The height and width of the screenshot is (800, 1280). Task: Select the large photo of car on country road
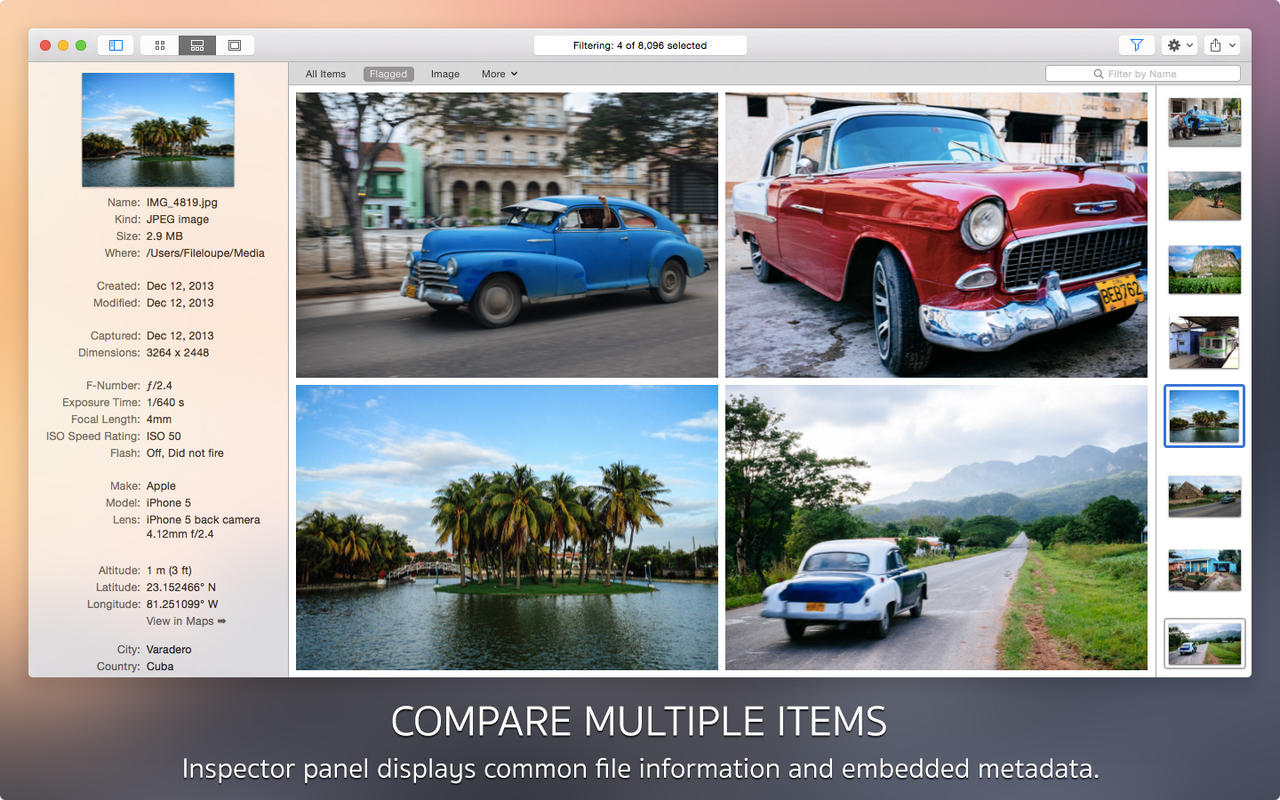(936, 527)
